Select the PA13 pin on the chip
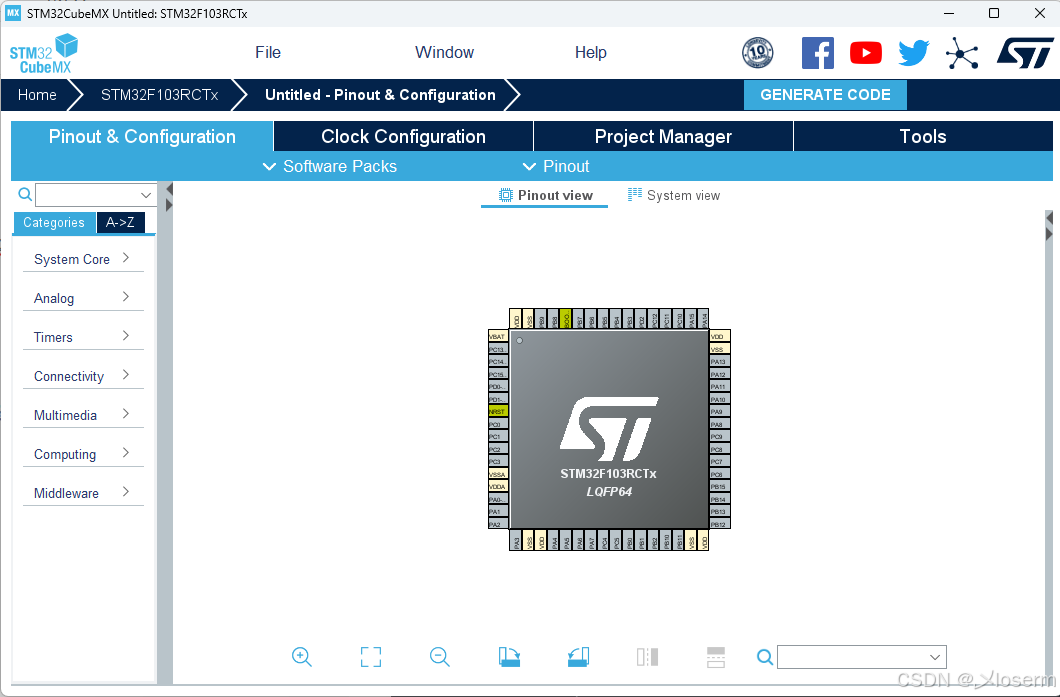Image resolution: width=1060 pixels, height=697 pixels. coord(719,361)
